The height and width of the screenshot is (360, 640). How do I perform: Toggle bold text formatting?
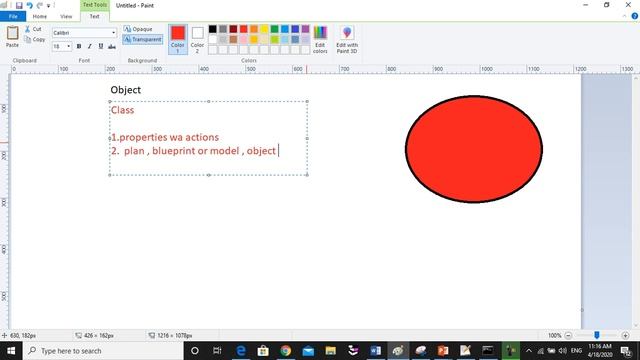click(79, 47)
